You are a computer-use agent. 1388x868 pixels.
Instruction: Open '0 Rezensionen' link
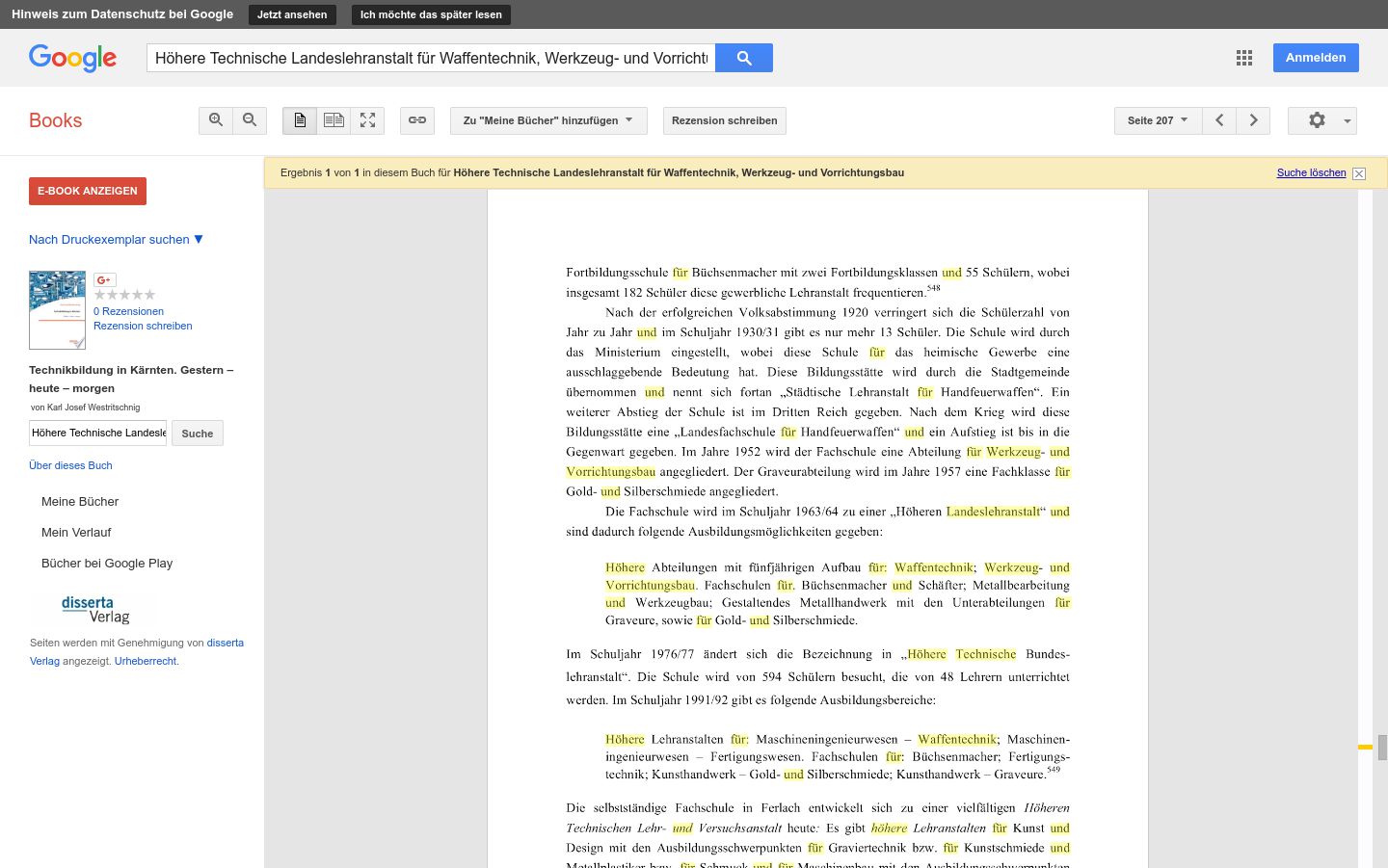pyautogui.click(x=128, y=311)
